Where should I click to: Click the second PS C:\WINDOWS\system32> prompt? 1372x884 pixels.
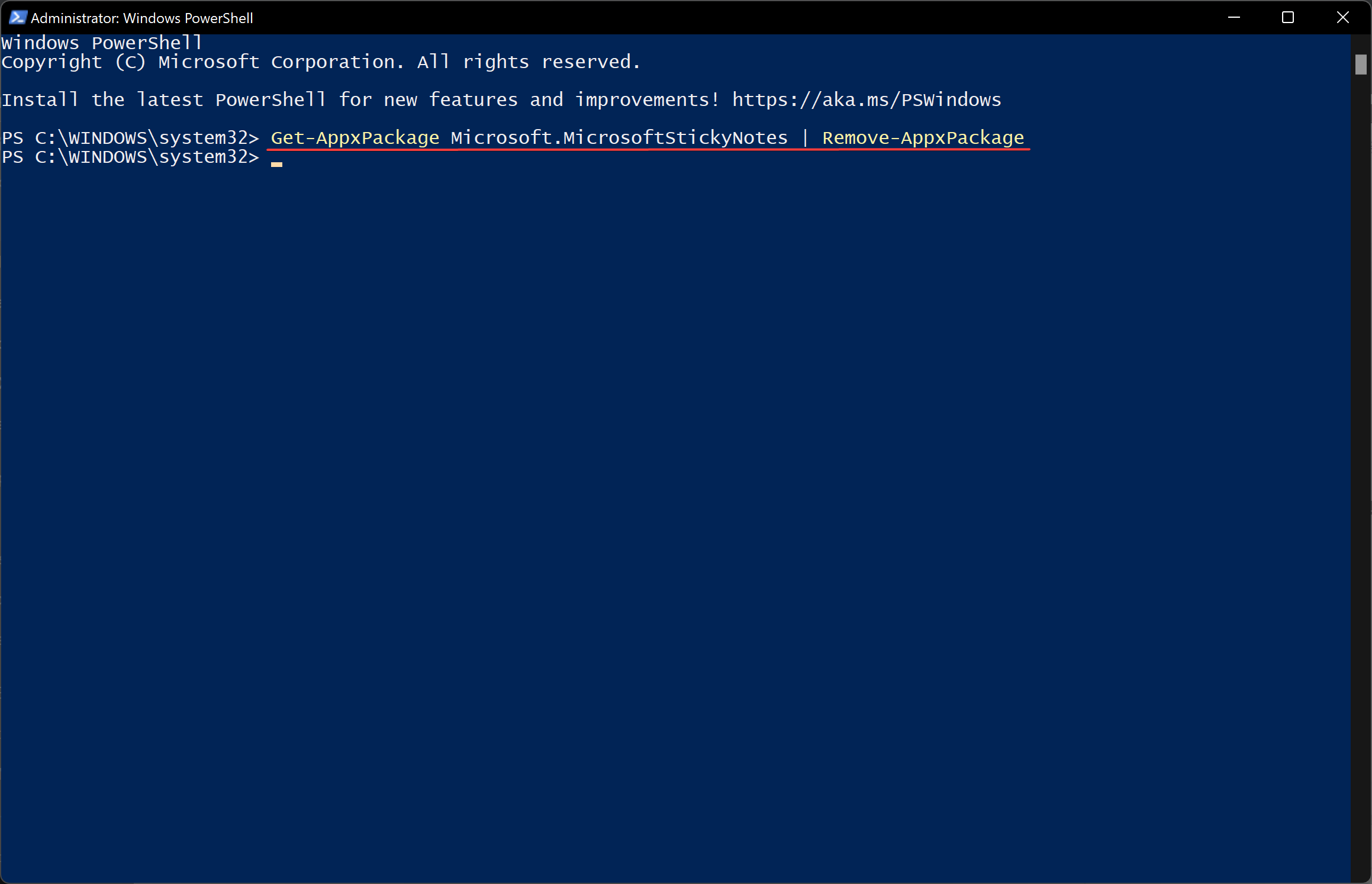131,157
